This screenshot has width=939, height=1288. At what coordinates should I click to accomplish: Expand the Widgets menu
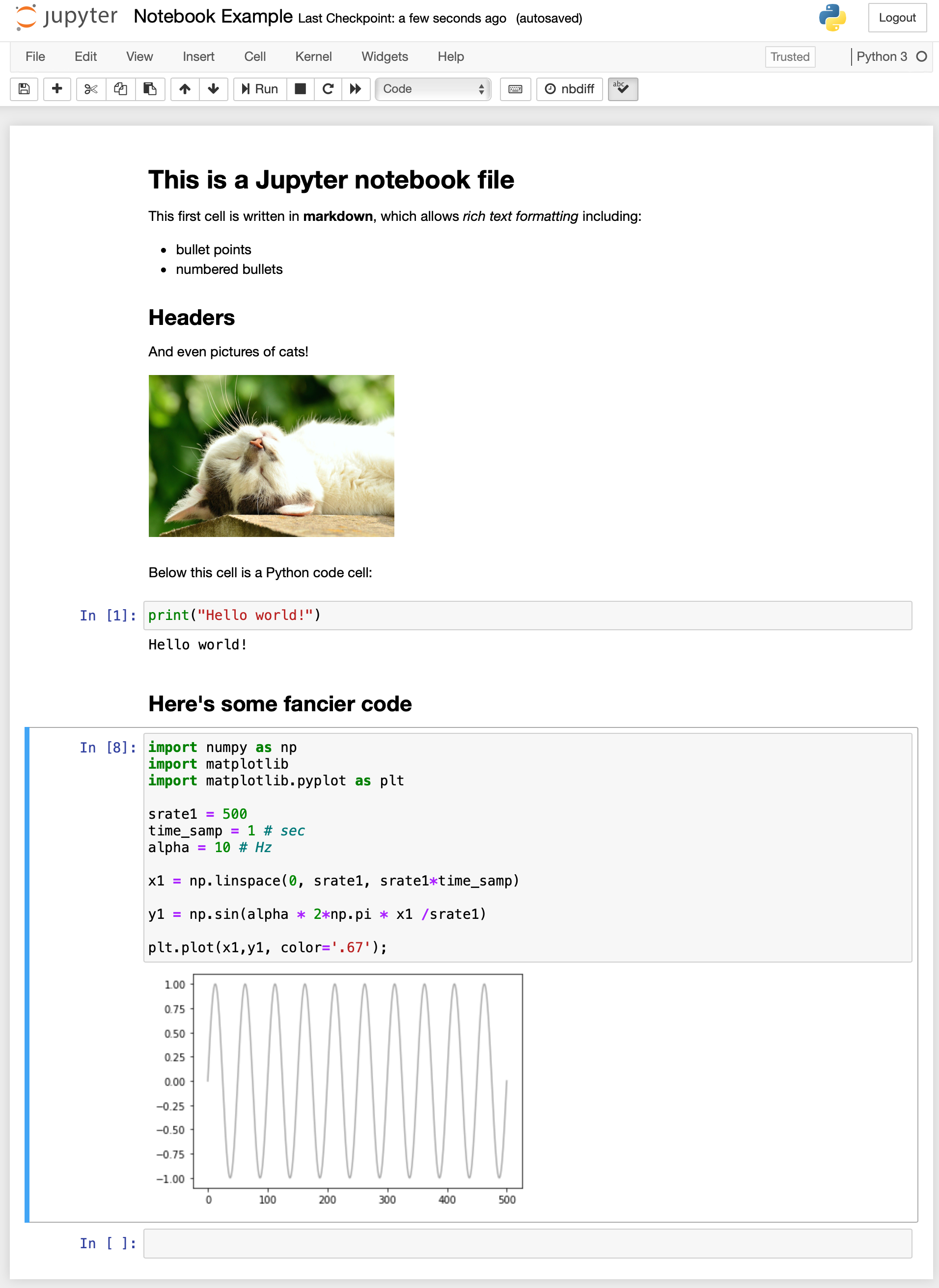[384, 57]
